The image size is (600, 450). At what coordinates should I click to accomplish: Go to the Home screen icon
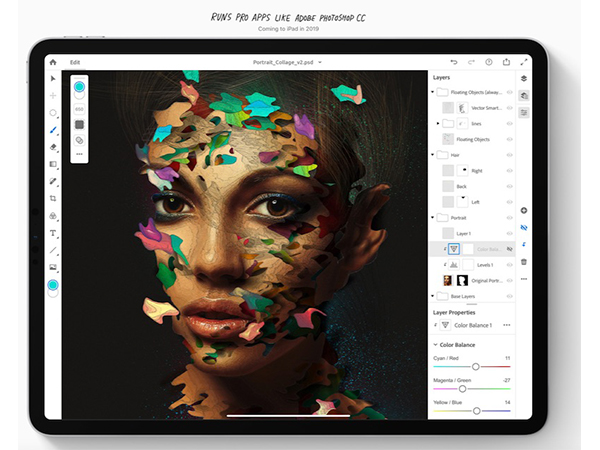click(53, 62)
